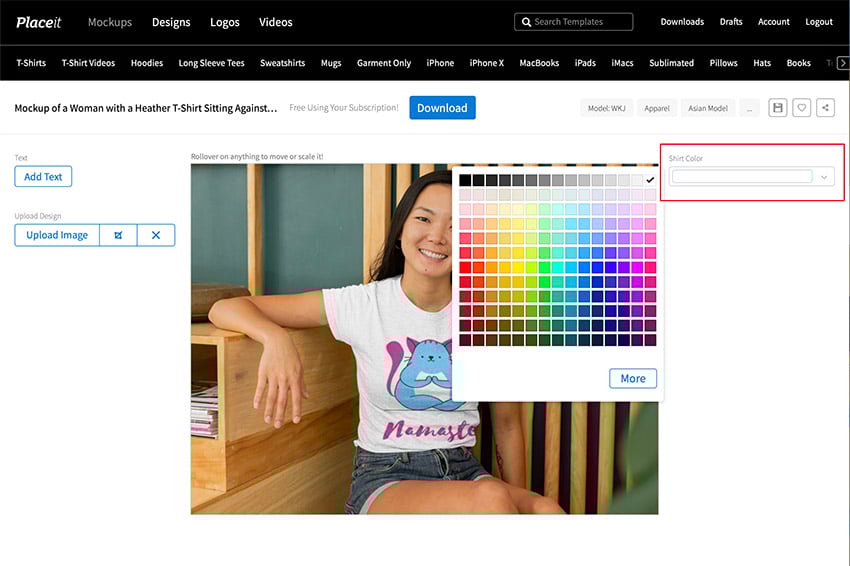Click the Asian Model tag
The height and width of the screenshot is (566, 850).
708,108
